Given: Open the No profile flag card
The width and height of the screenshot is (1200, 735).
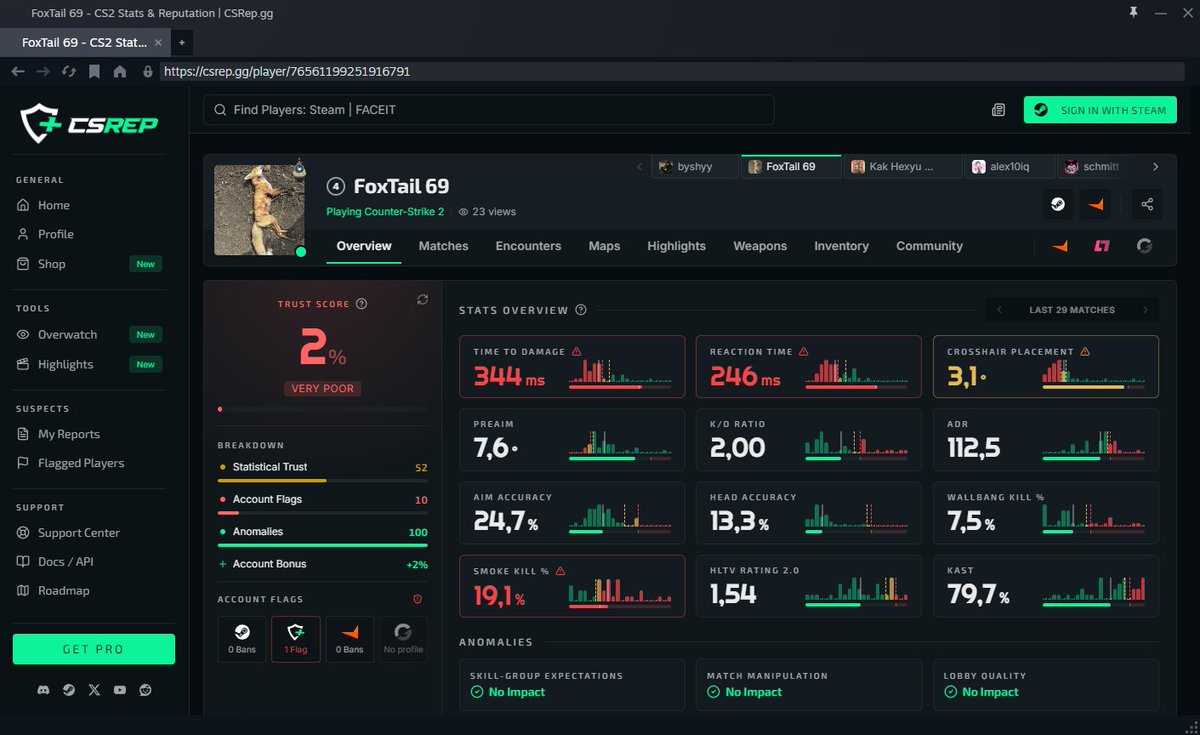Looking at the screenshot, I should pyautogui.click(x=403, y=640).
